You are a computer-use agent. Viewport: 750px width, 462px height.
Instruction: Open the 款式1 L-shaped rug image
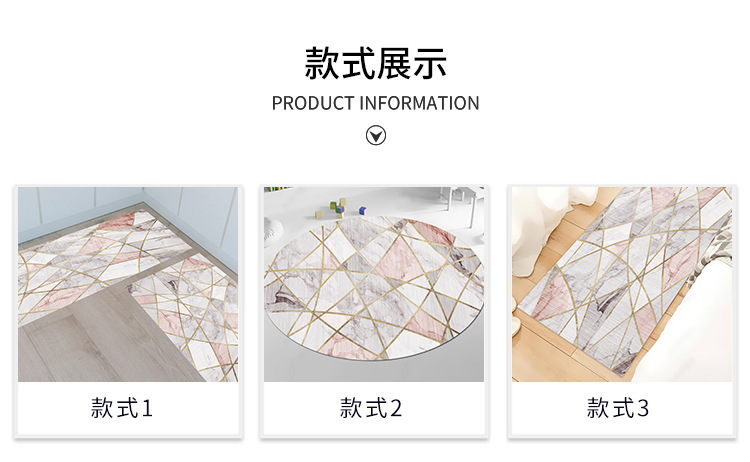[128, 284]
